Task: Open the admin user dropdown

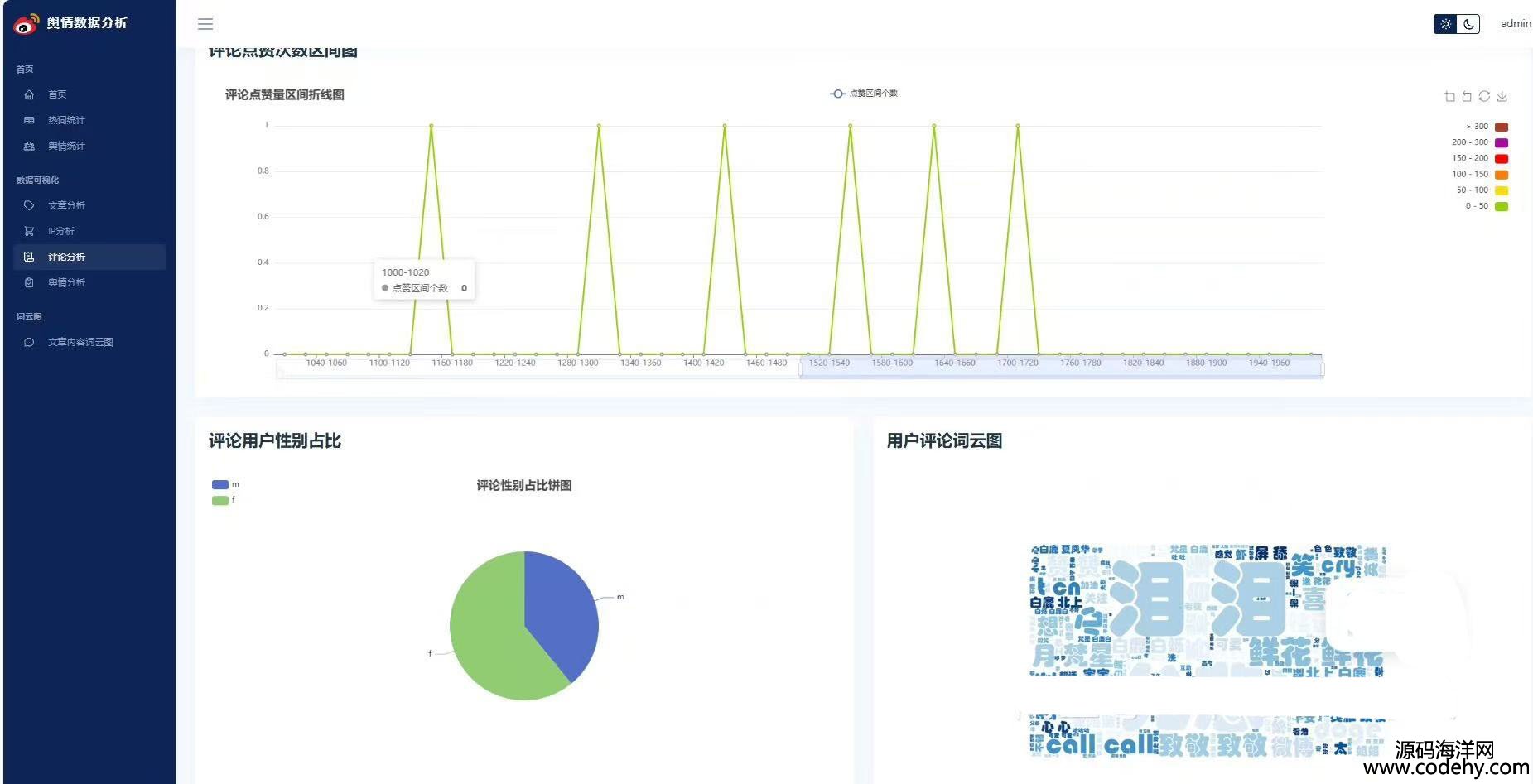Action: pyautogui.click(x=1515, y=24)
